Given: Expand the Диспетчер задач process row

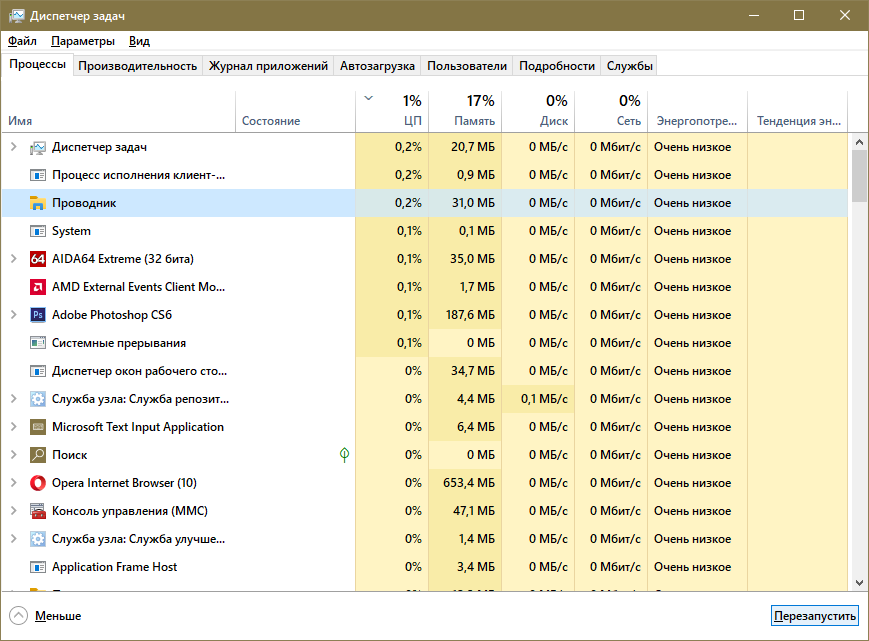Looking at the screenshot, I should pyautogui.click(x=13, y=147).
